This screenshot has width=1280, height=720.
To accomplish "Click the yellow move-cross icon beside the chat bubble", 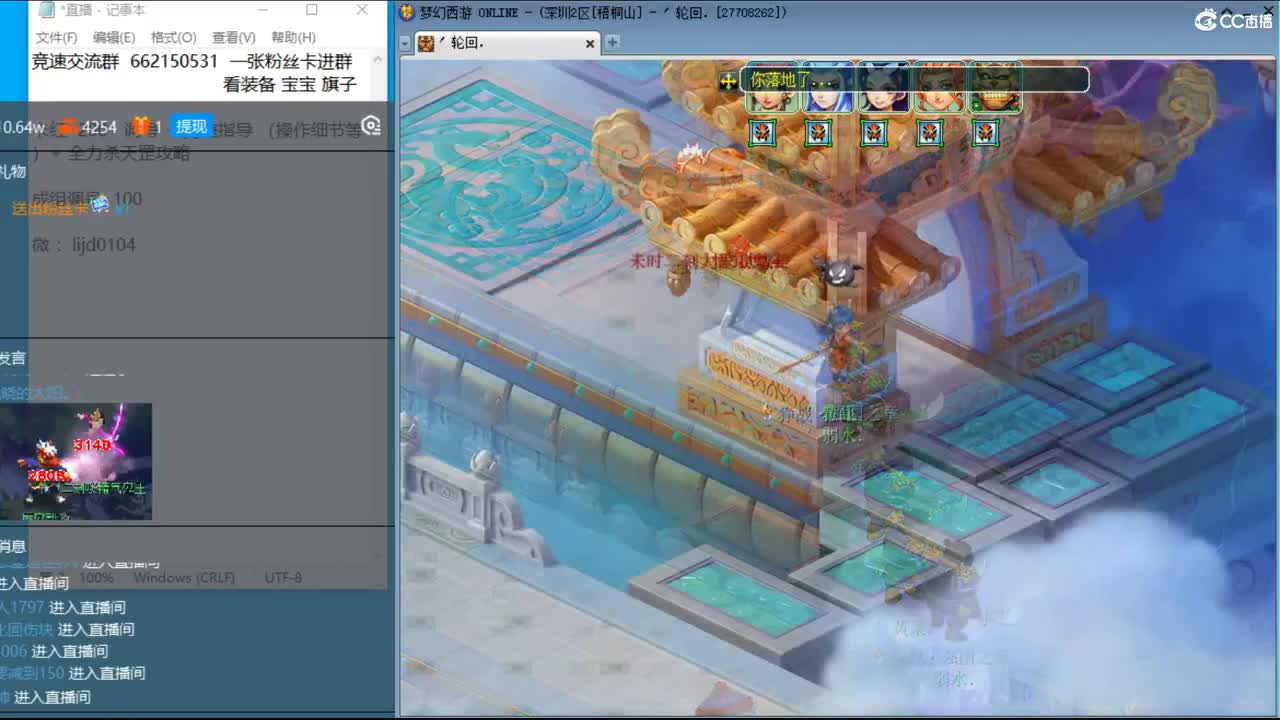I will tap(728, 81).
